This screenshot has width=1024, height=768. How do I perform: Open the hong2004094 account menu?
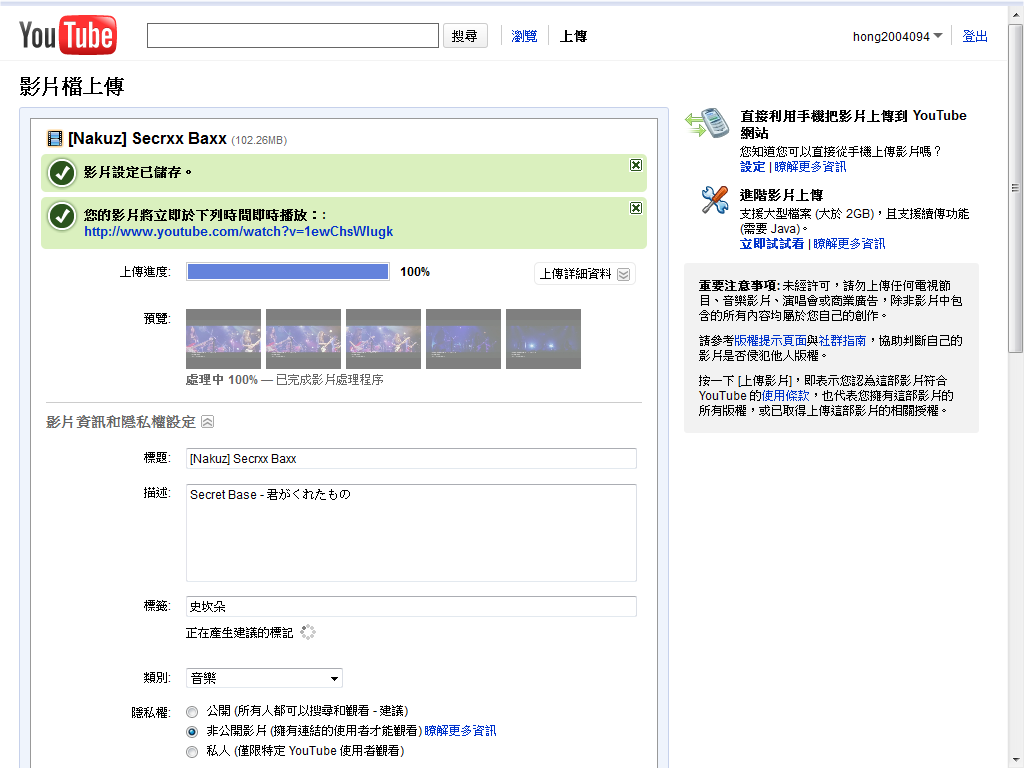tap(897, 36)
